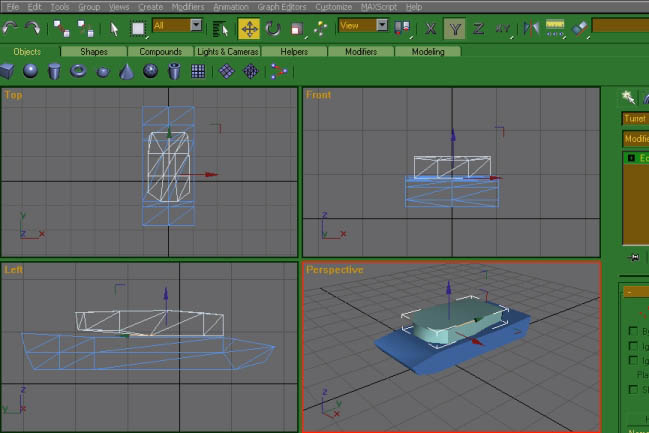Viewport: 649px width, 433px height.
Task: Open the Graph Editors menu
Action: [x=281, y=7]
